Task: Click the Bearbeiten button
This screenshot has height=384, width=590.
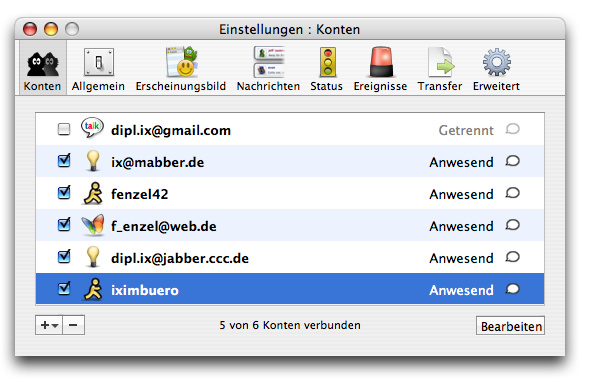Action: [x=511, y=326]
